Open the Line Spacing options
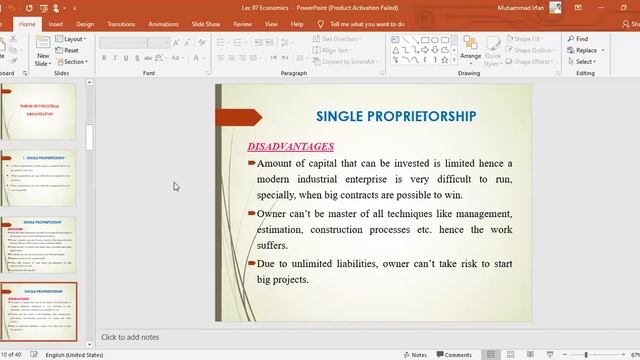Screen dimensions: 640x360 point(287,42)
